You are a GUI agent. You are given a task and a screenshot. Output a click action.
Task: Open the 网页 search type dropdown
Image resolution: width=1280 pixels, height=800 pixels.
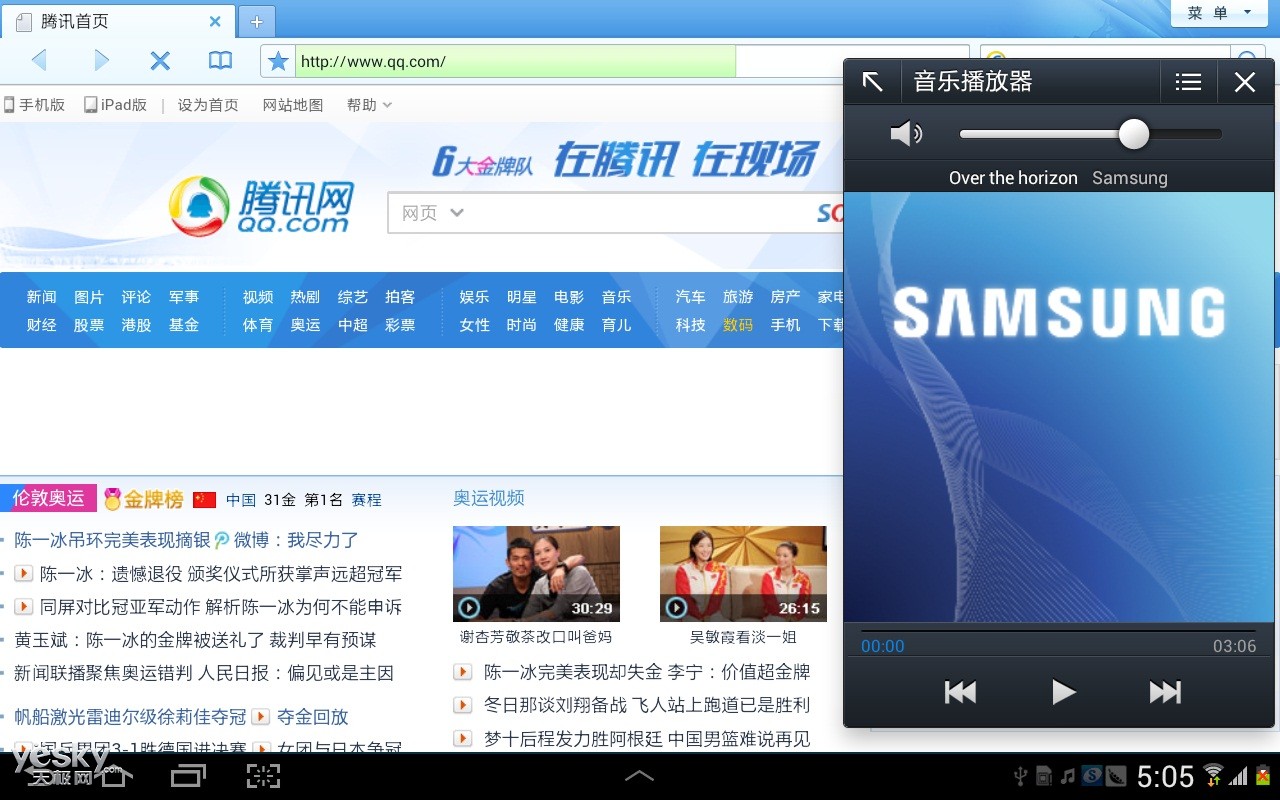(433, 213)
